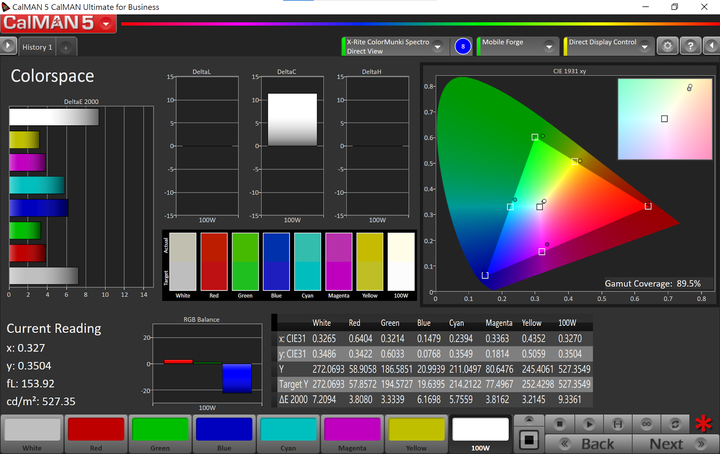Image resolution: width=720 pixels, height=454 pixels.
Task: Restore the CalMAN window size
Action: coord(675,7)
